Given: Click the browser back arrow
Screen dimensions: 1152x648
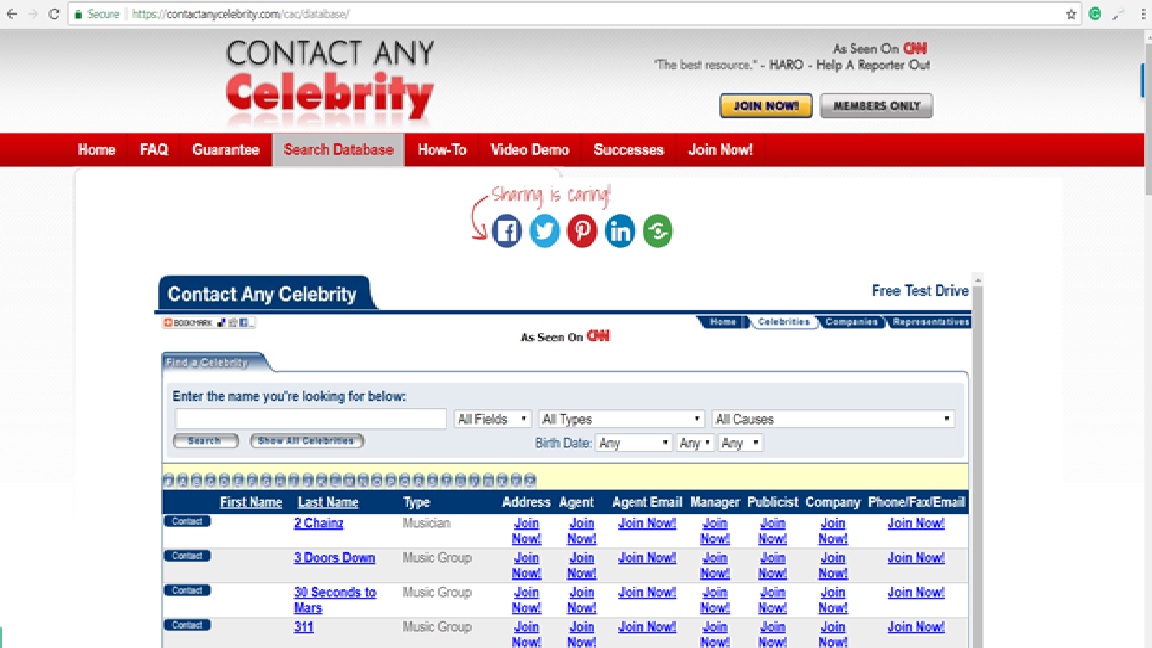Looking at the screenshot, I should coord(12,14).
